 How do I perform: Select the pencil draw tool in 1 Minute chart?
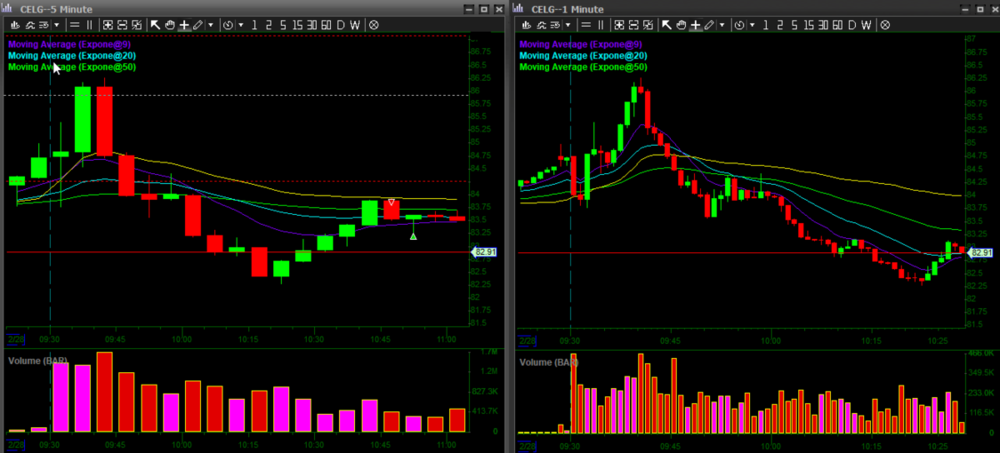pyautogui.click(x=710, y=24)
